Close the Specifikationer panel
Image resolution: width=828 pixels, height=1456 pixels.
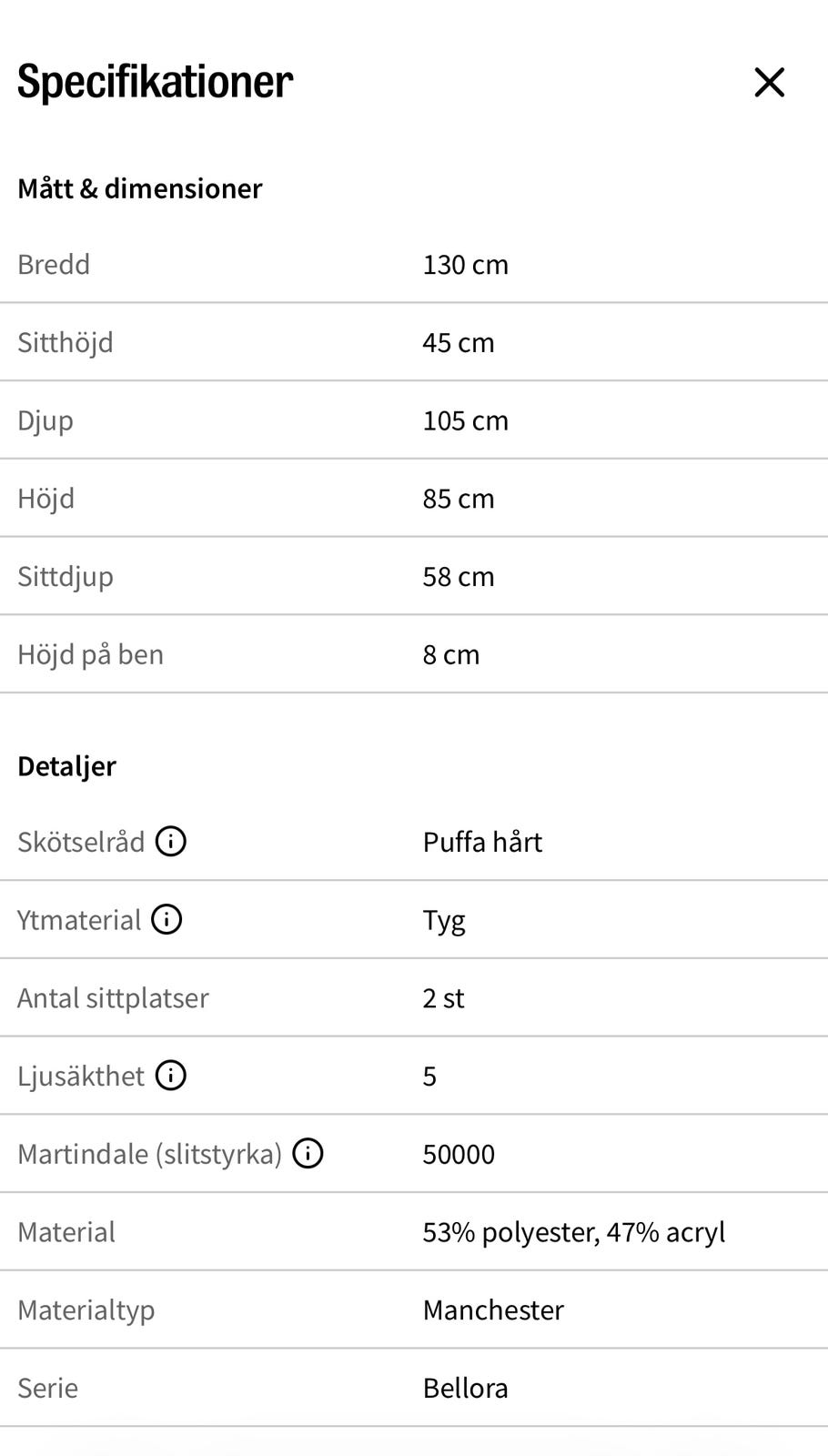point(769,83)
